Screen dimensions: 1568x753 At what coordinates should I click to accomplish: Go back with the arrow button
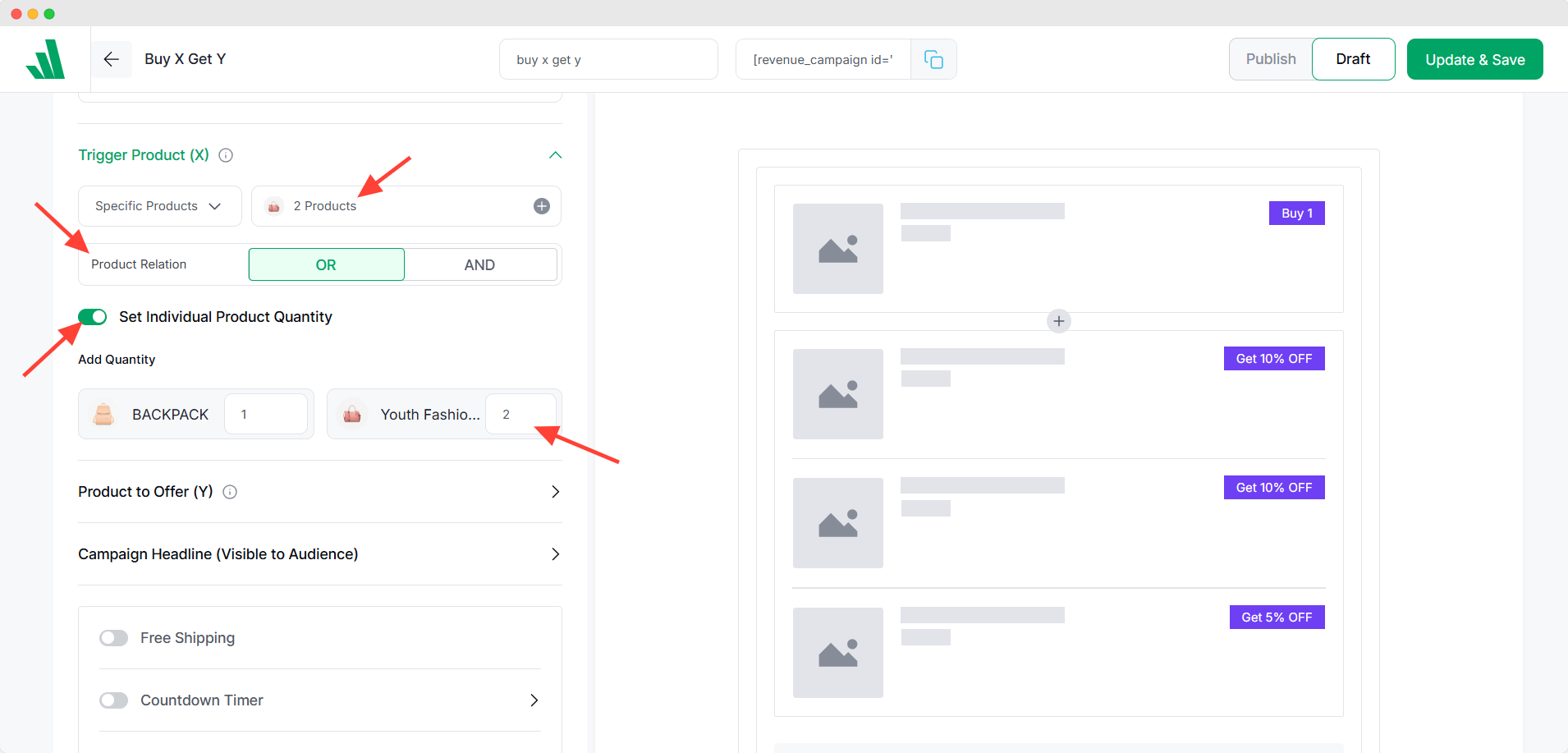[x=112, y=59]
